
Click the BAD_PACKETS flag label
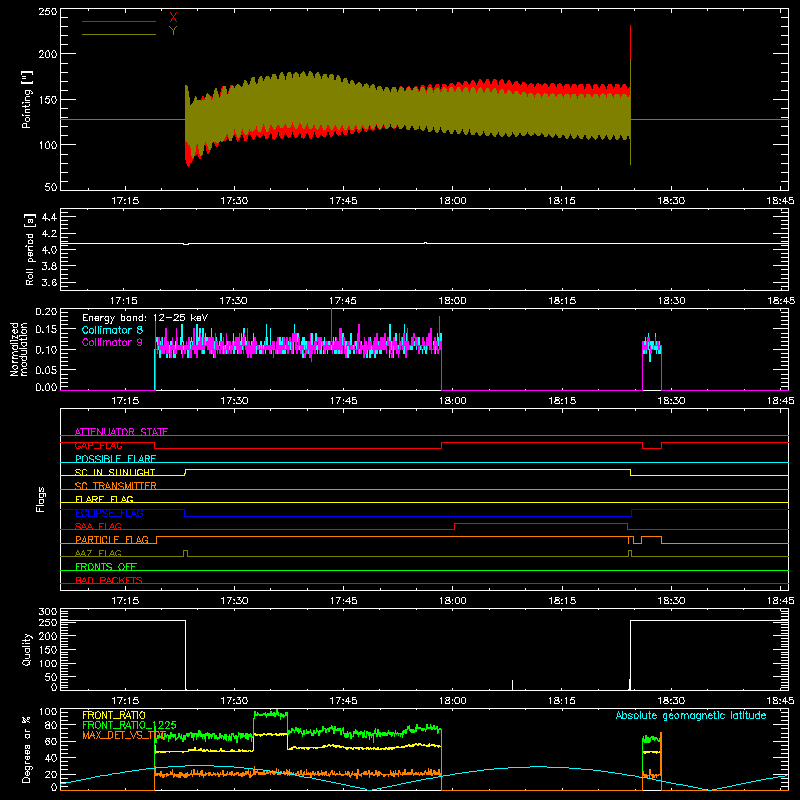(x=109, y=580)
